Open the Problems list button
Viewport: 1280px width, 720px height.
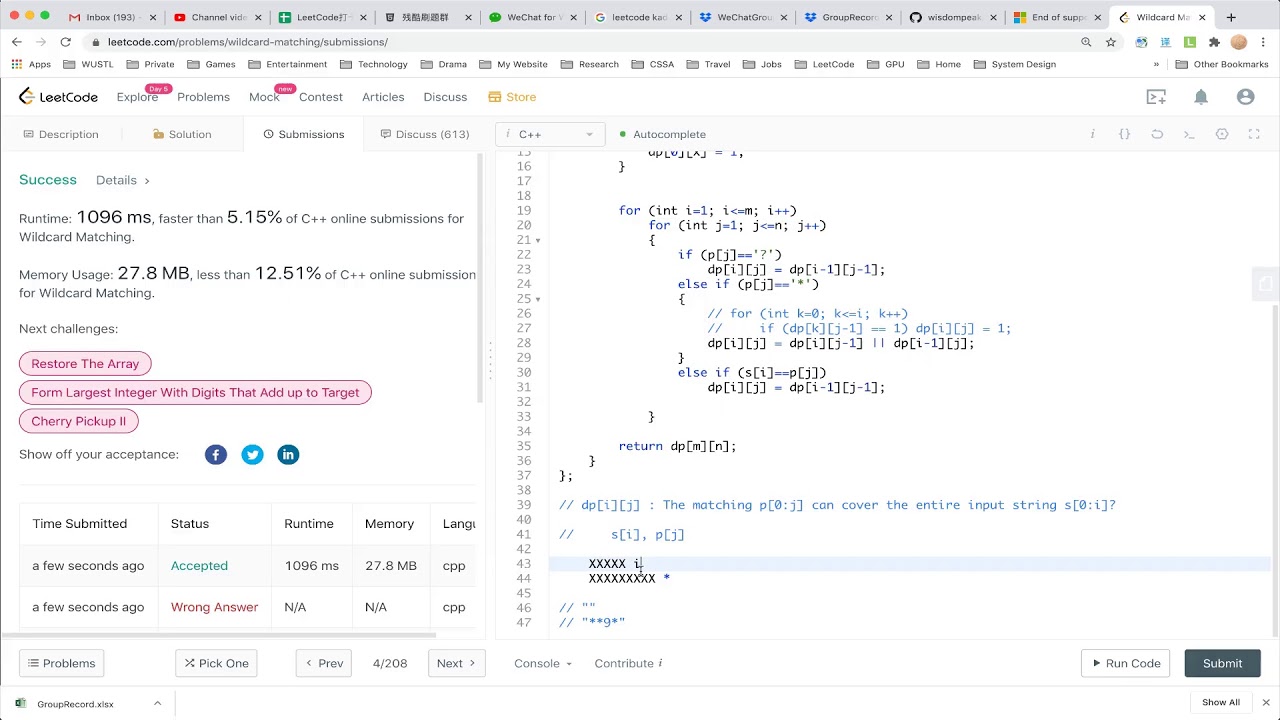(x=62, y=663)
